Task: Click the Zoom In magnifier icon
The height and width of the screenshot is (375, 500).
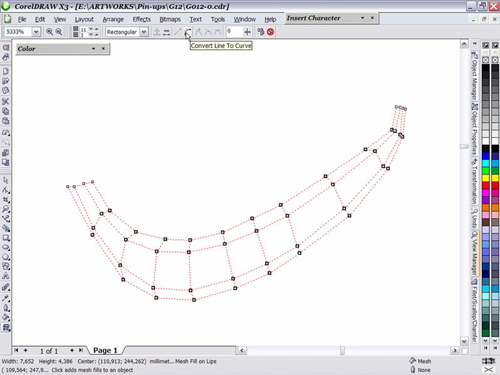Action: pos(49,32)
